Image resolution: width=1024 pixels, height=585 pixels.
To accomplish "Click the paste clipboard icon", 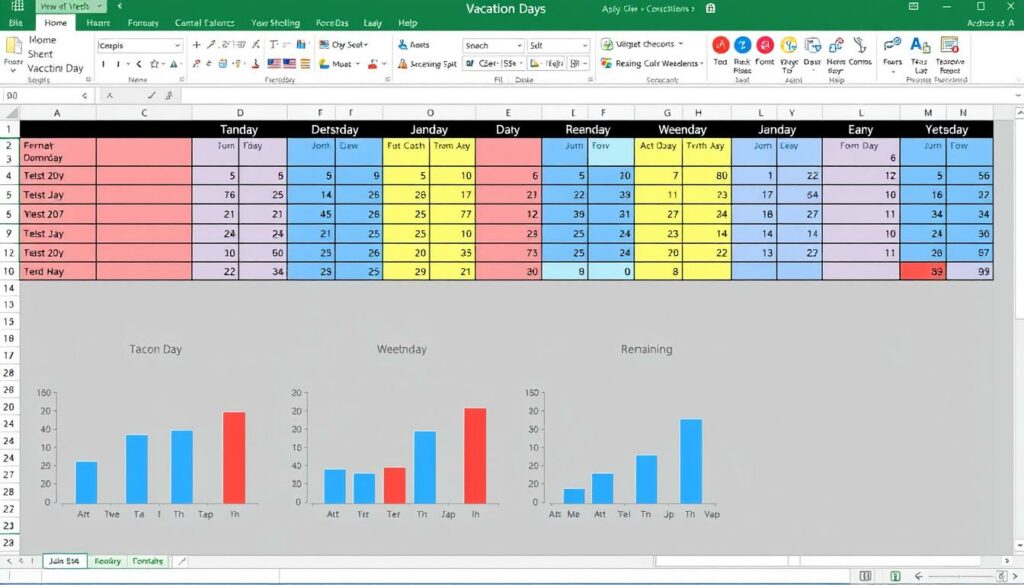I will coord(13,46).
